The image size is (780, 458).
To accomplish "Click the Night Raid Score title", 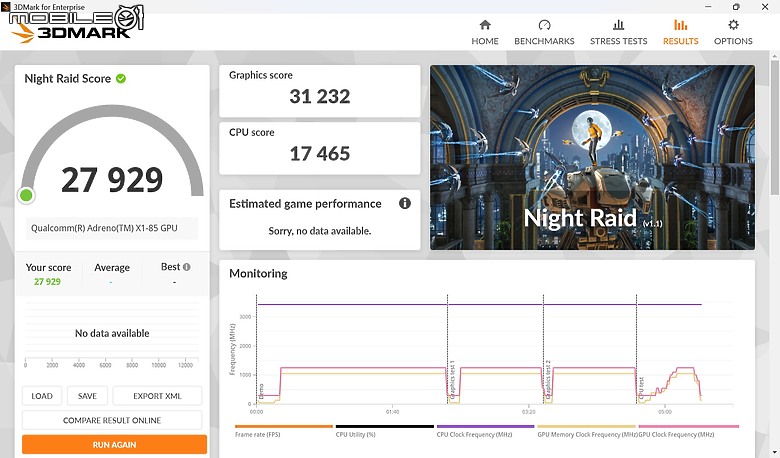I will click(x=68, y=79).
